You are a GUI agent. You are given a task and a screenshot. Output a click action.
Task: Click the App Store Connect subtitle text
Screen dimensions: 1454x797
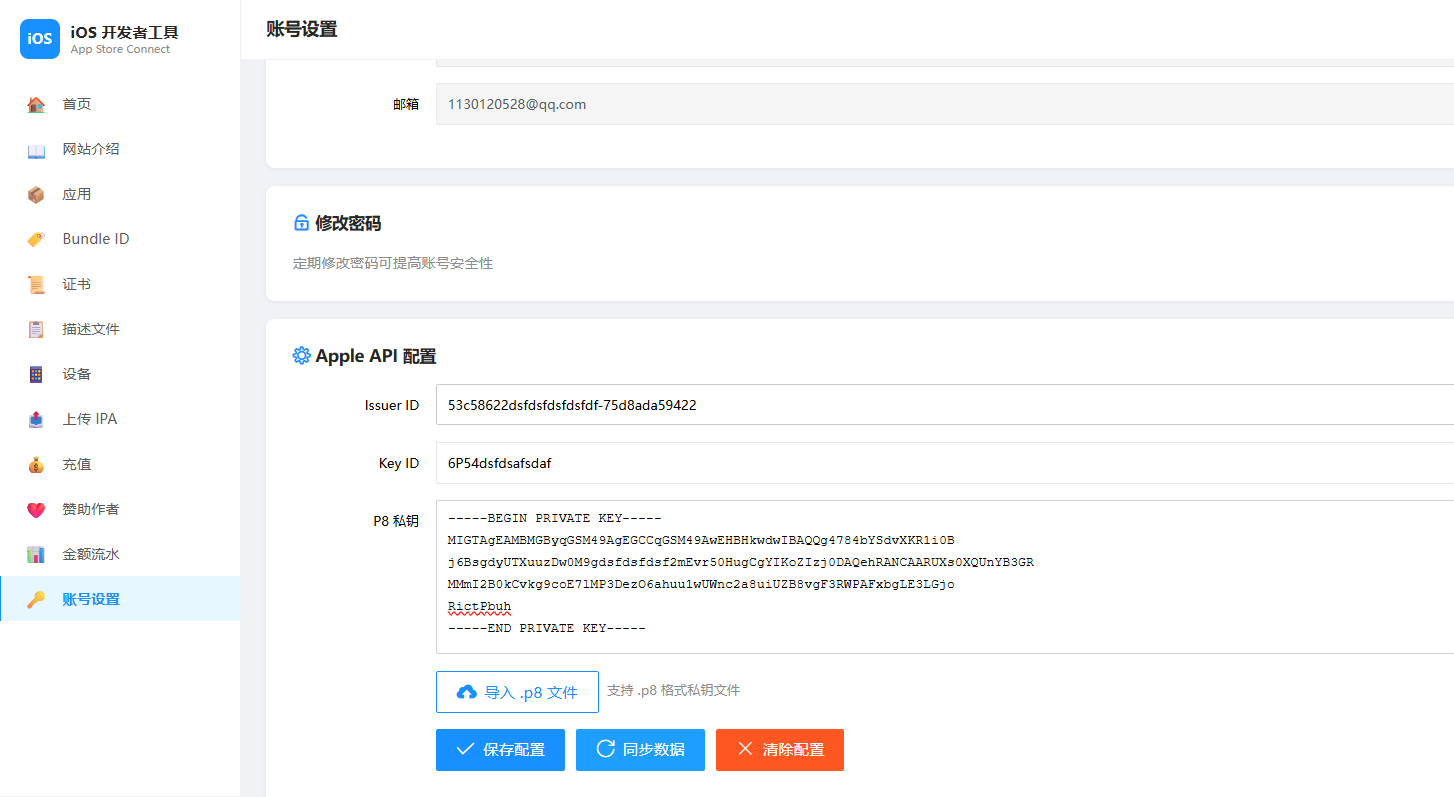(120, 49)
